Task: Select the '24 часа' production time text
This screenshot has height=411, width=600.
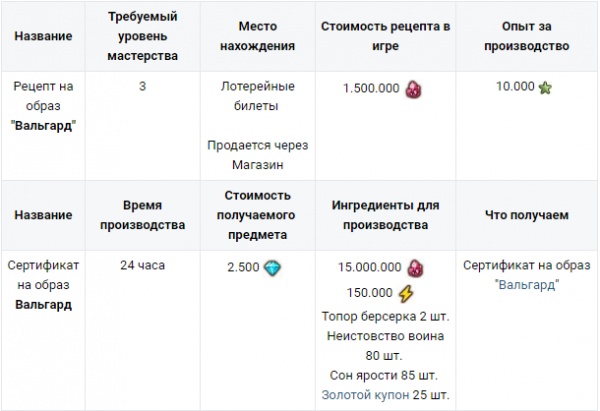Action: pyautogui.click(x=143, y=265)
